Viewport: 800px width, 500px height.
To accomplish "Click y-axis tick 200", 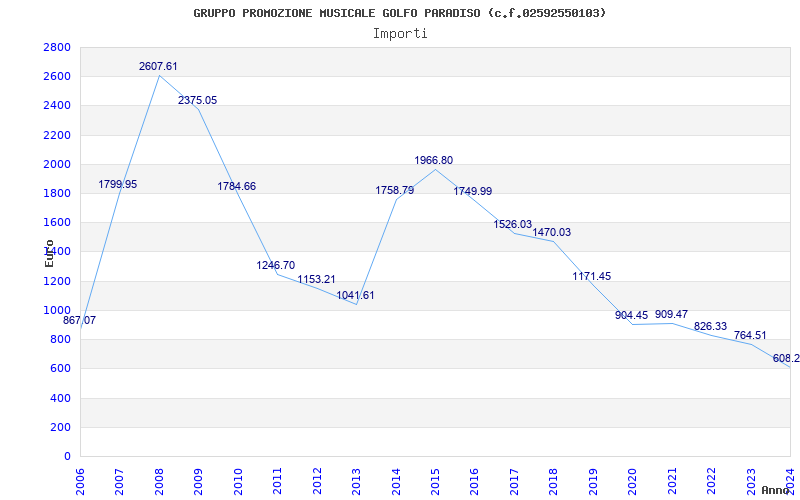I will [61, 427].
